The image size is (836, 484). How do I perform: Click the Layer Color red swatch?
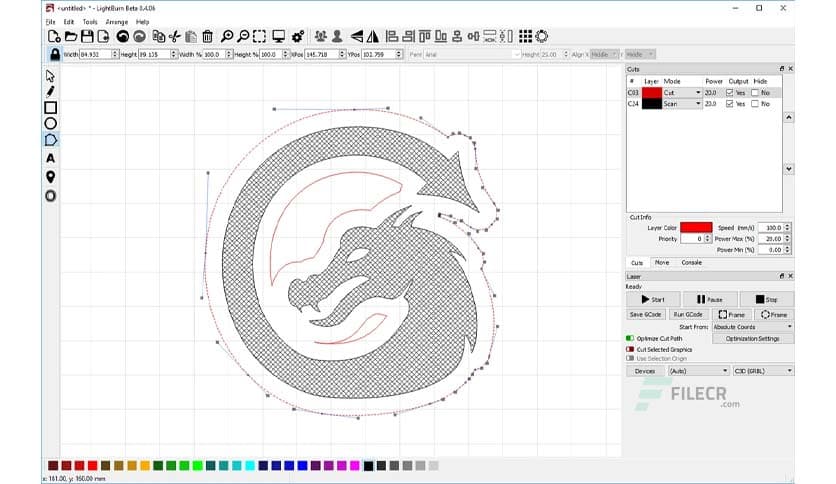(695, 227)
